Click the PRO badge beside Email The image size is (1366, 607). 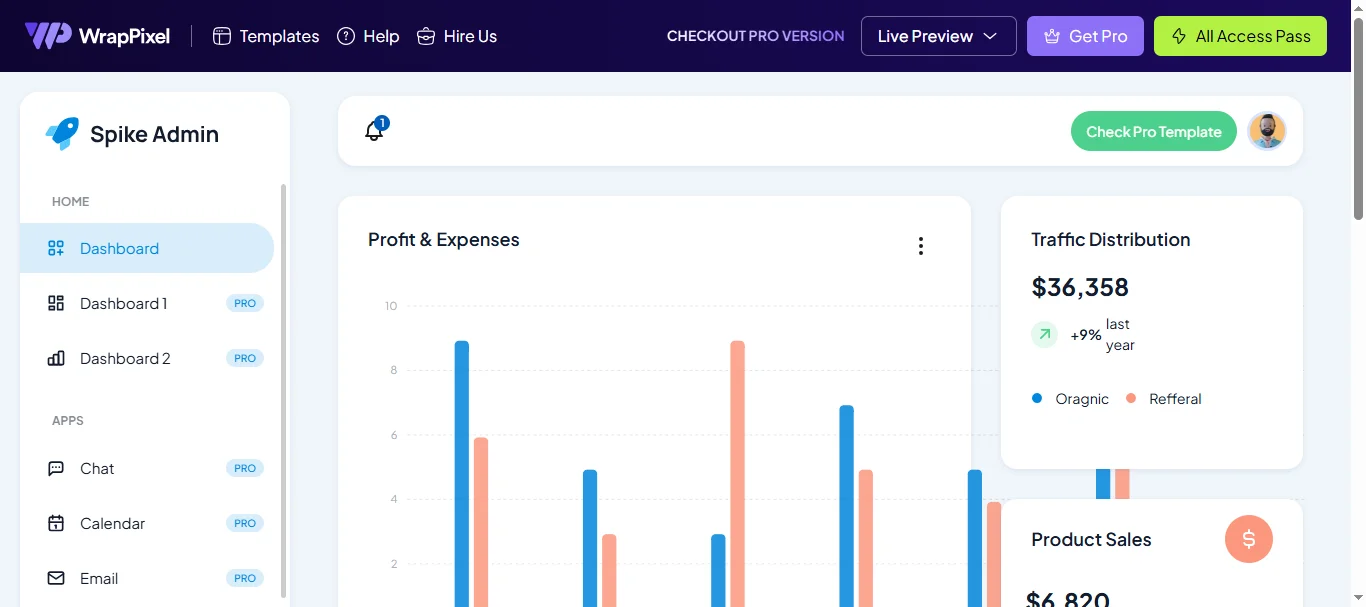[x=245, y=578]
